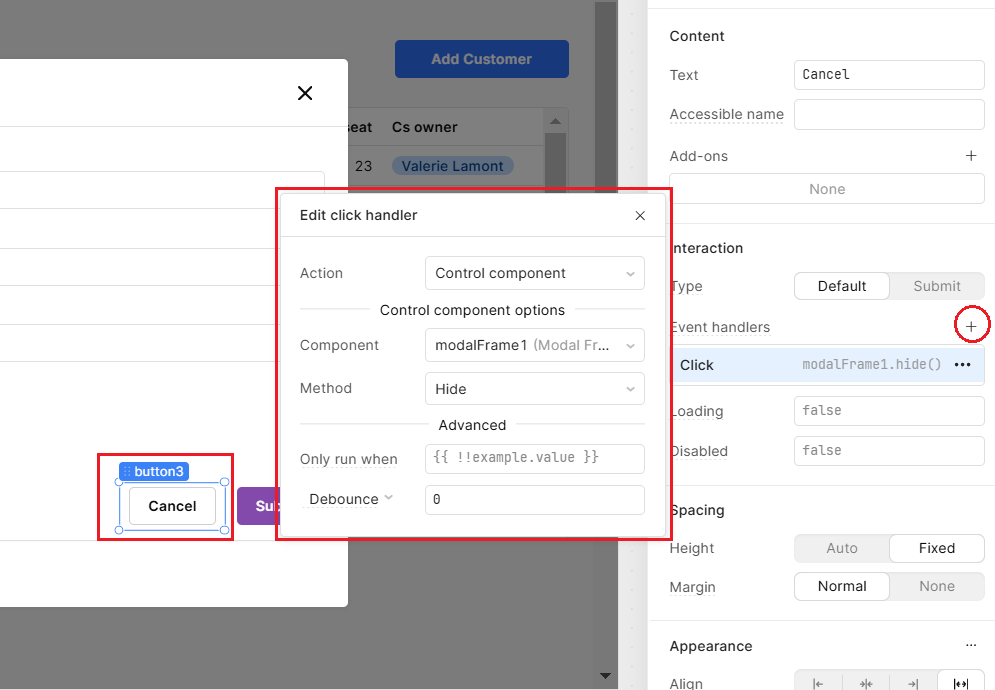
Task: Click the Valerie Lamont owner tag
Action: tap(452, 166)
